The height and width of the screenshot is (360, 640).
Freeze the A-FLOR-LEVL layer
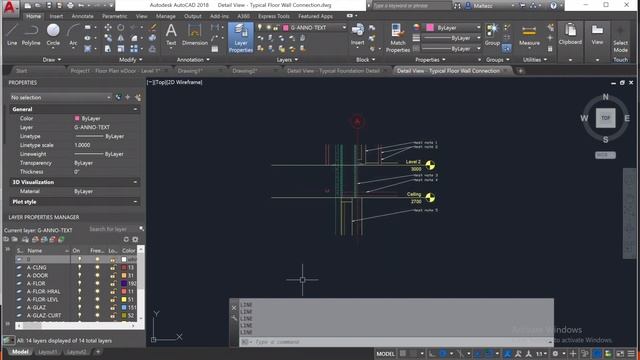point(97,300)
